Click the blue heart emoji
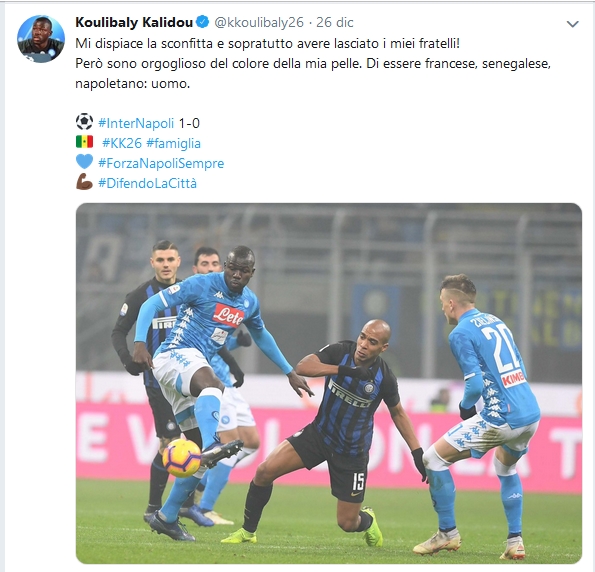 point(84,162)
